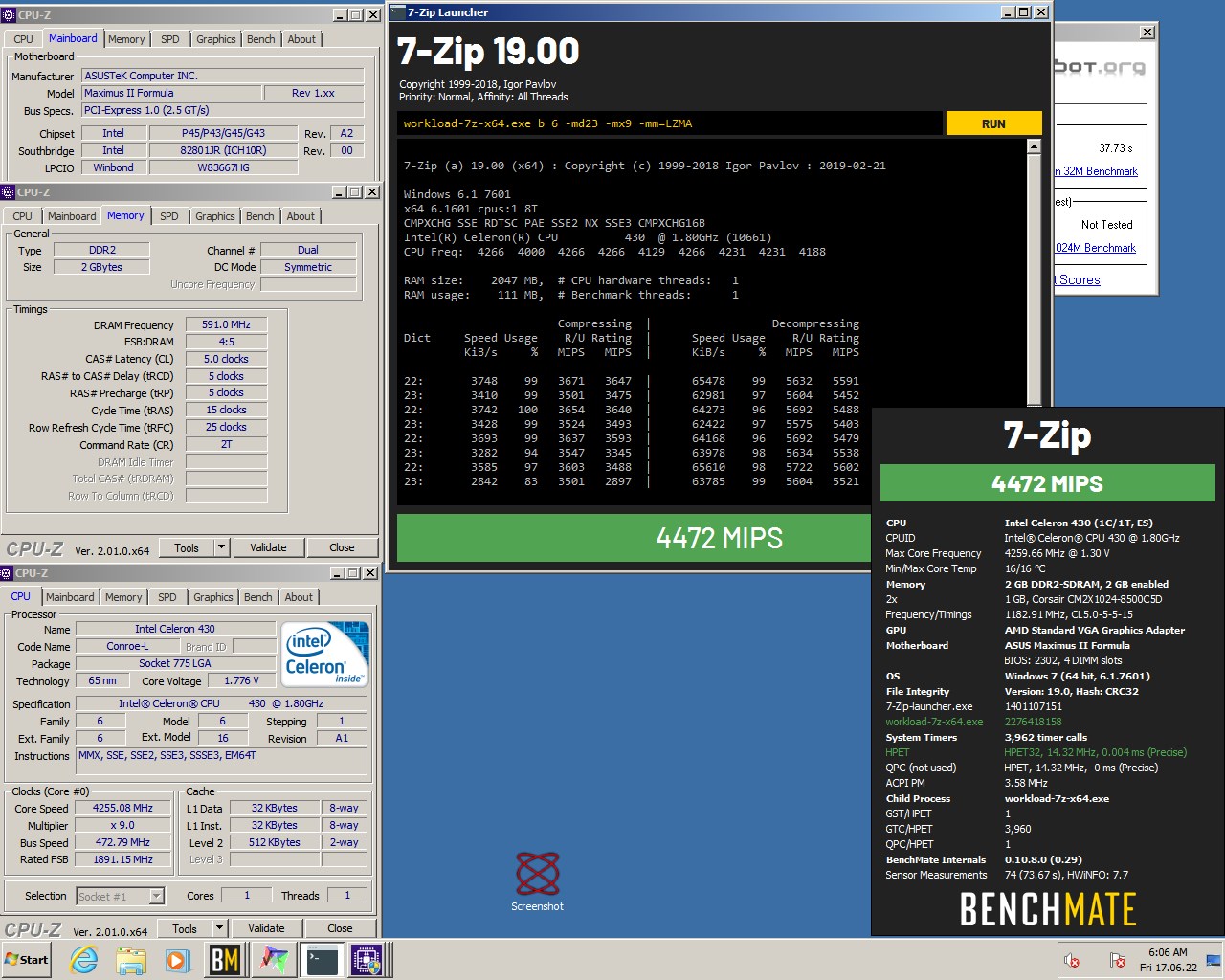Click the 7-Zip Launcher title bar icon
The height and width of the screenshot is (980, 1225).
[399, 11]
